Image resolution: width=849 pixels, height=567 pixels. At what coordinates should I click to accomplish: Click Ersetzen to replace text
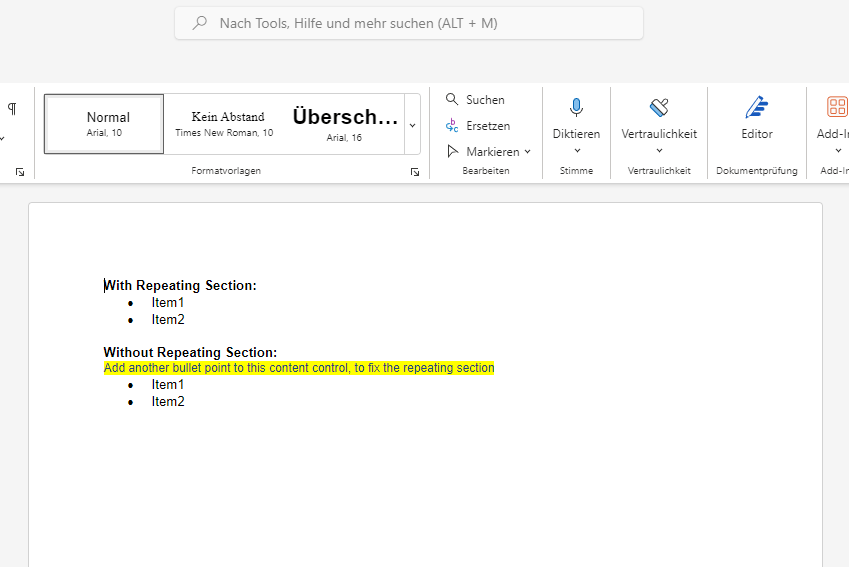[x=478, y=126]
